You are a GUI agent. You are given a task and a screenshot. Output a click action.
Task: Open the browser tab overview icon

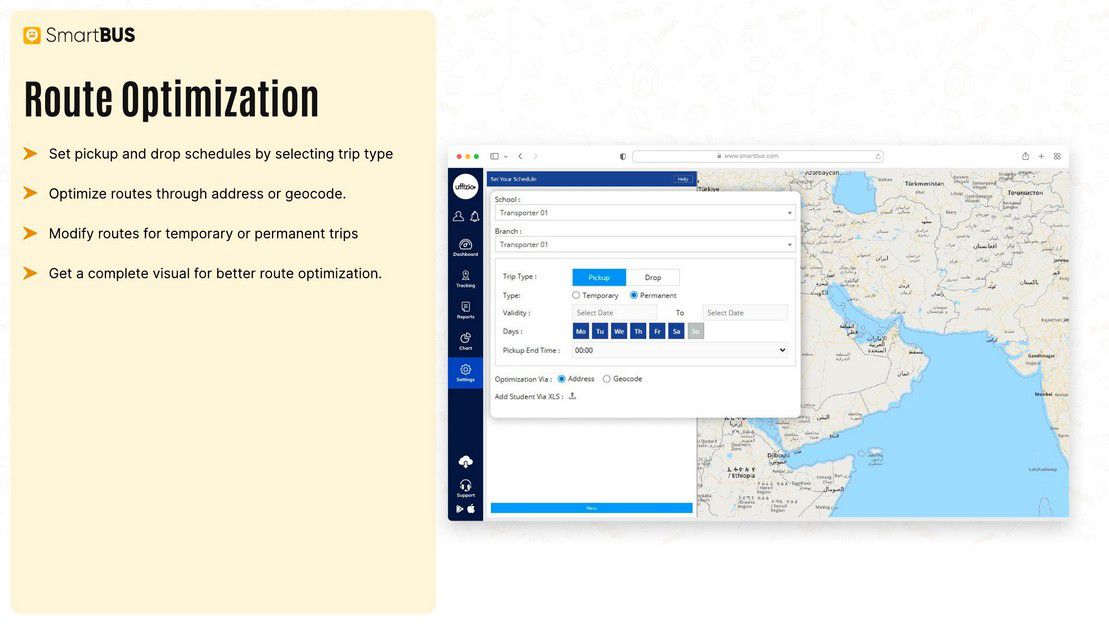(x=1057, y=156)
